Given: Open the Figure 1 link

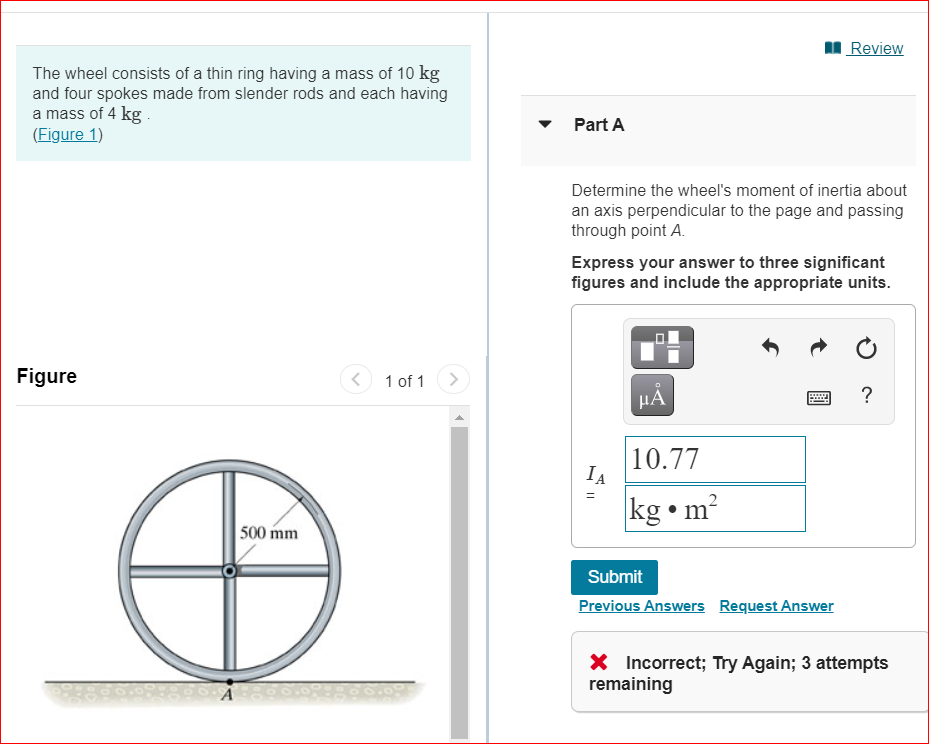Looking at the screenshot, I should pos(68,134).
